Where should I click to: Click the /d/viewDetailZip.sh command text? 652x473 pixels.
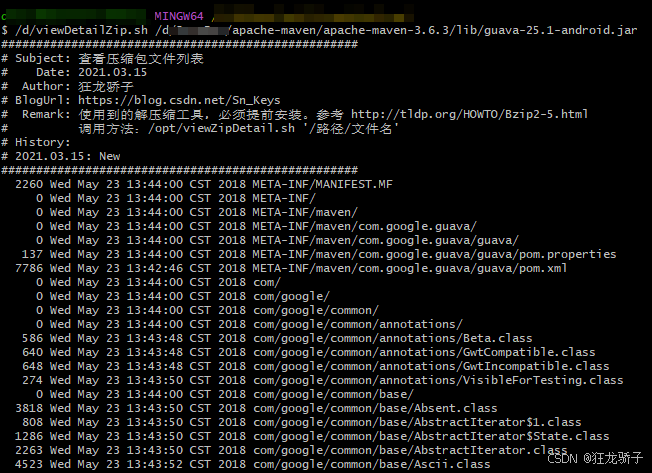coord(82,30)
